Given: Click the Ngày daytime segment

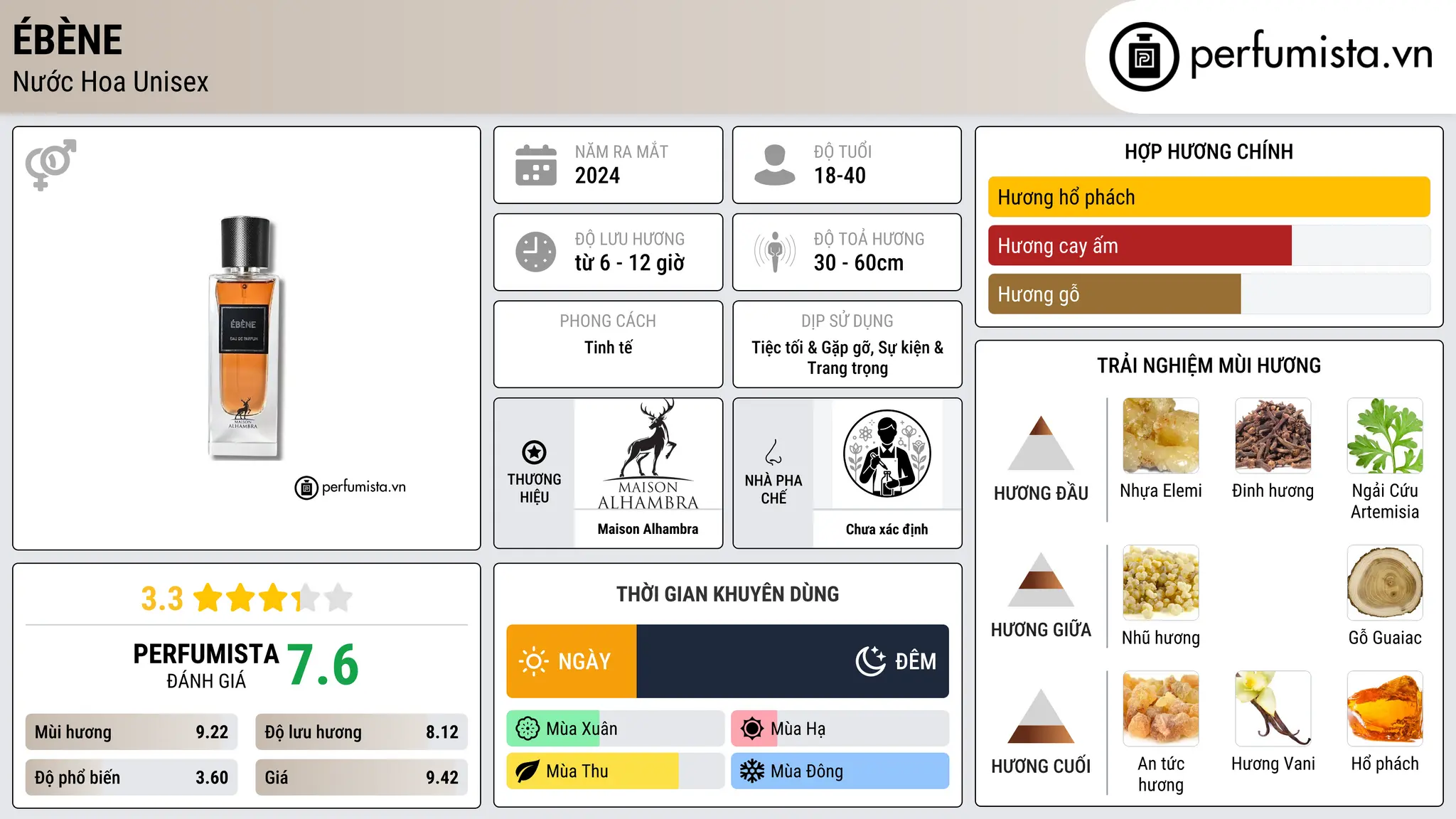Looking at the screenshot, I should 572,661.
